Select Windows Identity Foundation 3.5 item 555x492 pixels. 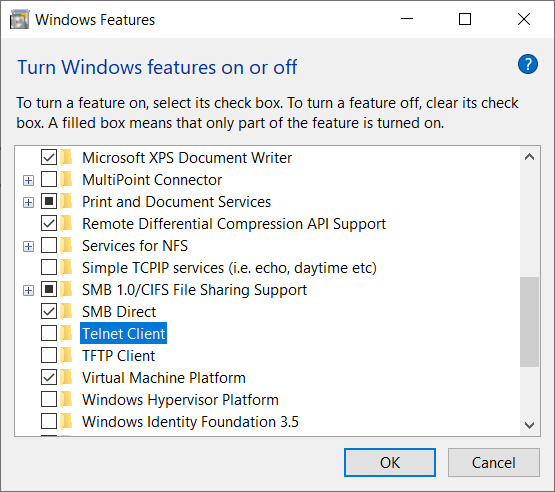coord(190,422)
